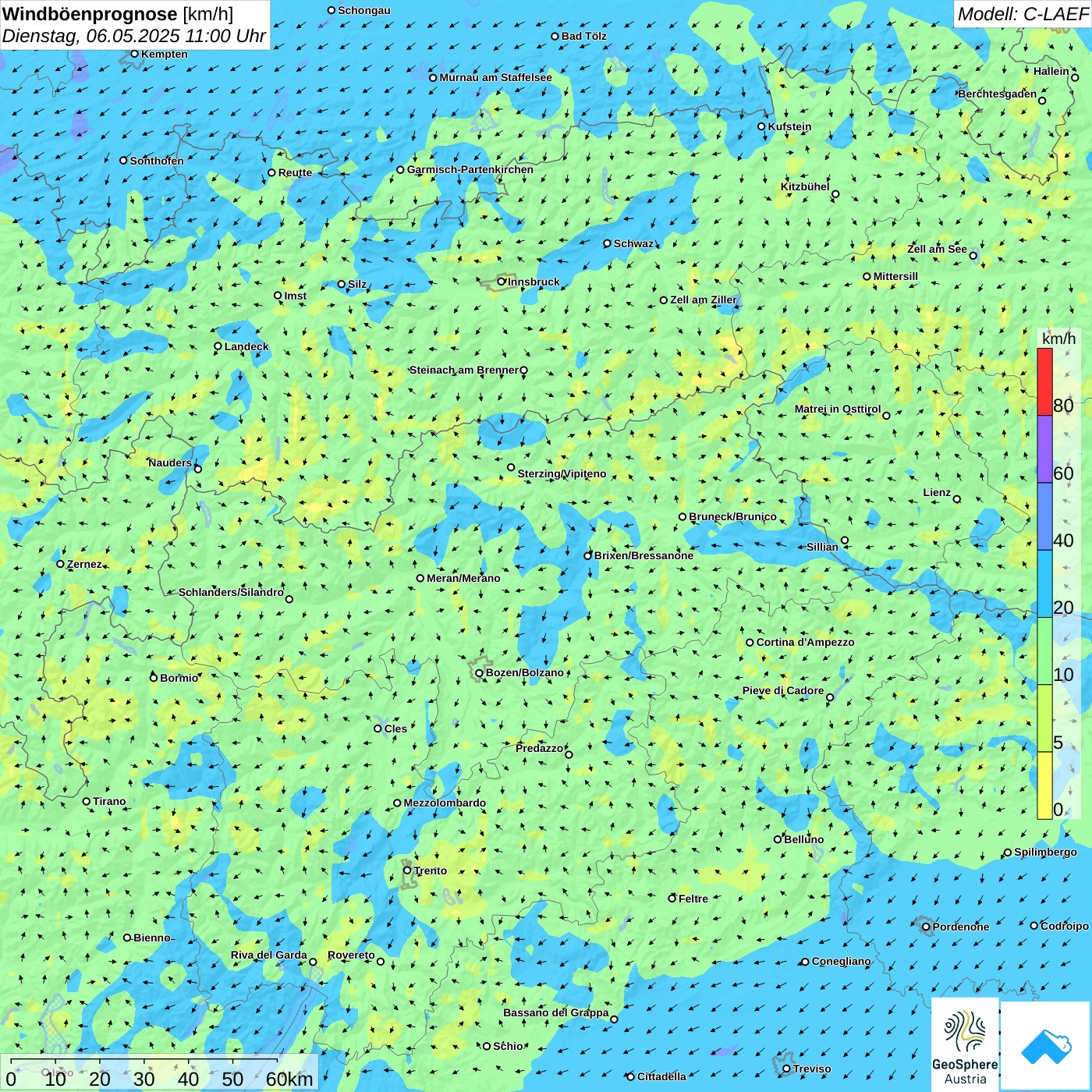
Task: Click the date Dienstag, 06.05.2025 11:00 Uhr
Action: click(x=134, y=37)
